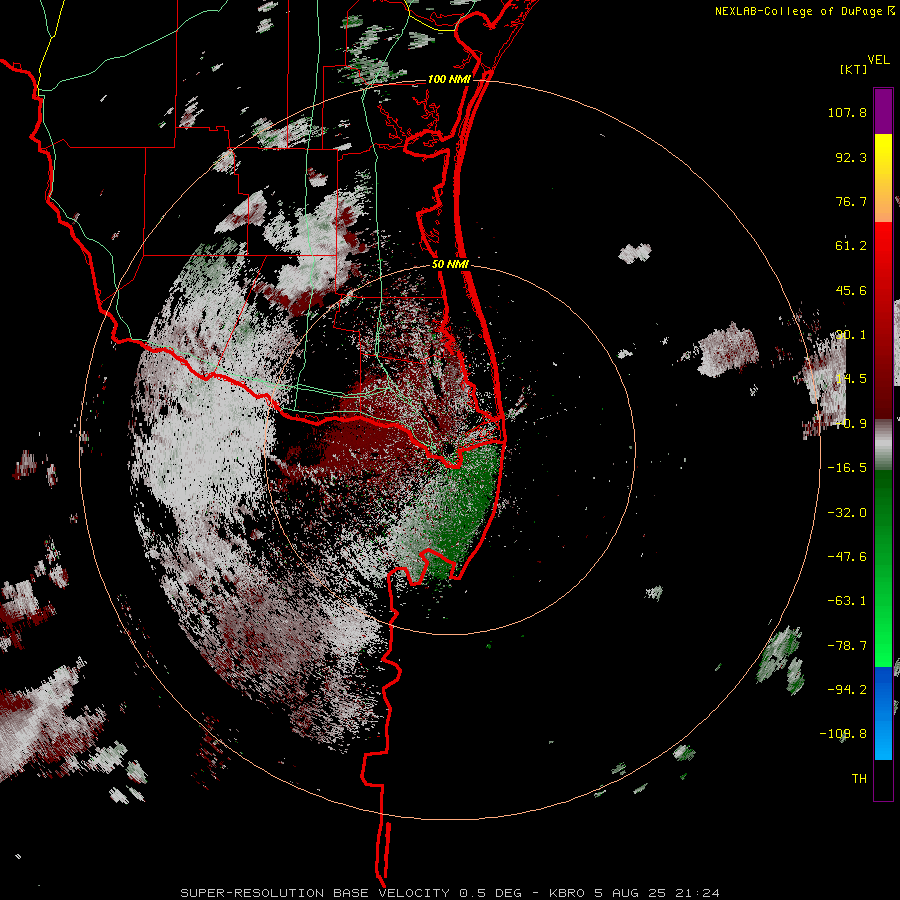This screenshot has height=900, width=900.
Task: Select the -47.6 legend value
Action: [x=847, y=557]
